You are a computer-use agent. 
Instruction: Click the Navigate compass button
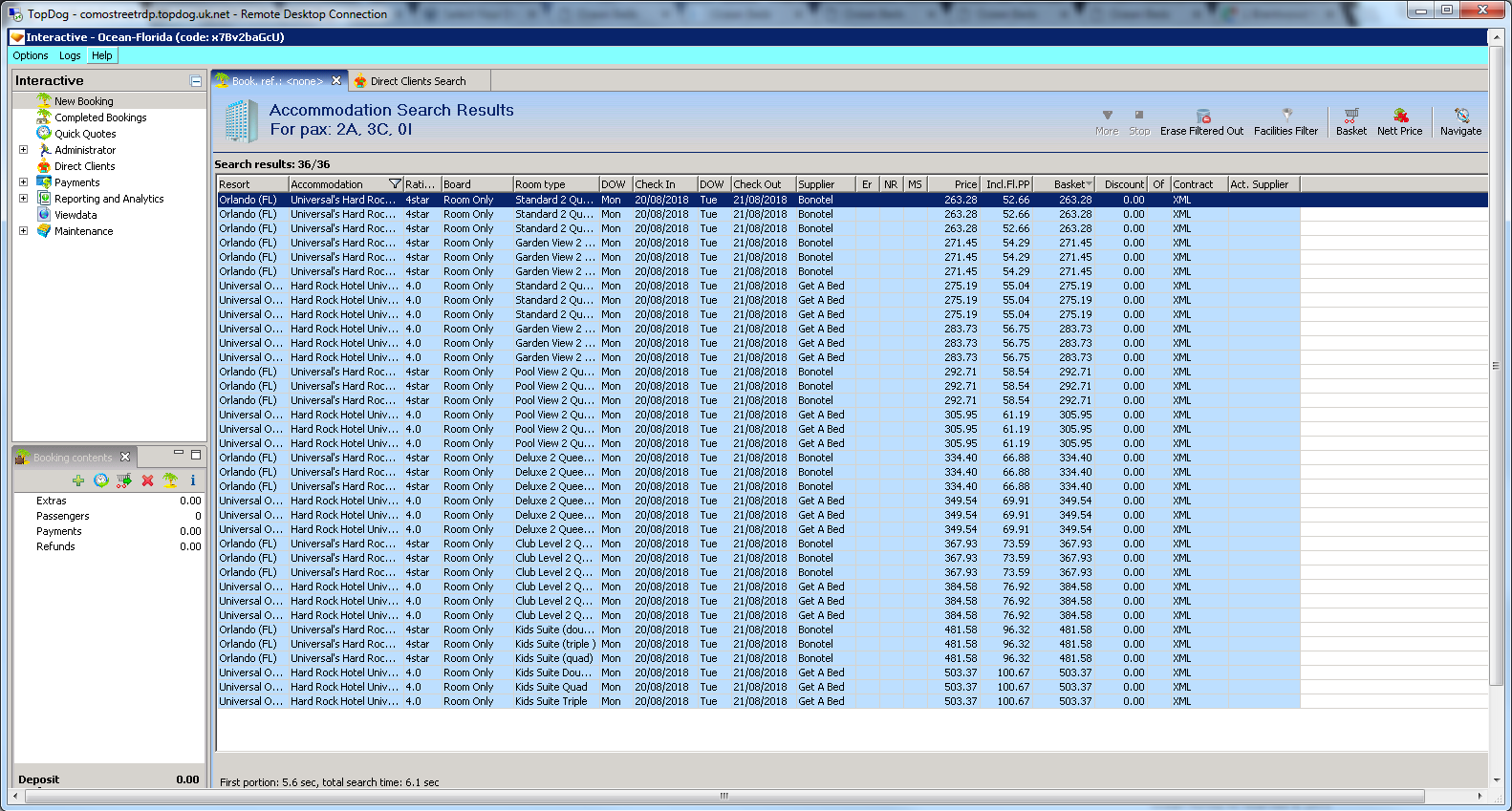click(1460, 122)
